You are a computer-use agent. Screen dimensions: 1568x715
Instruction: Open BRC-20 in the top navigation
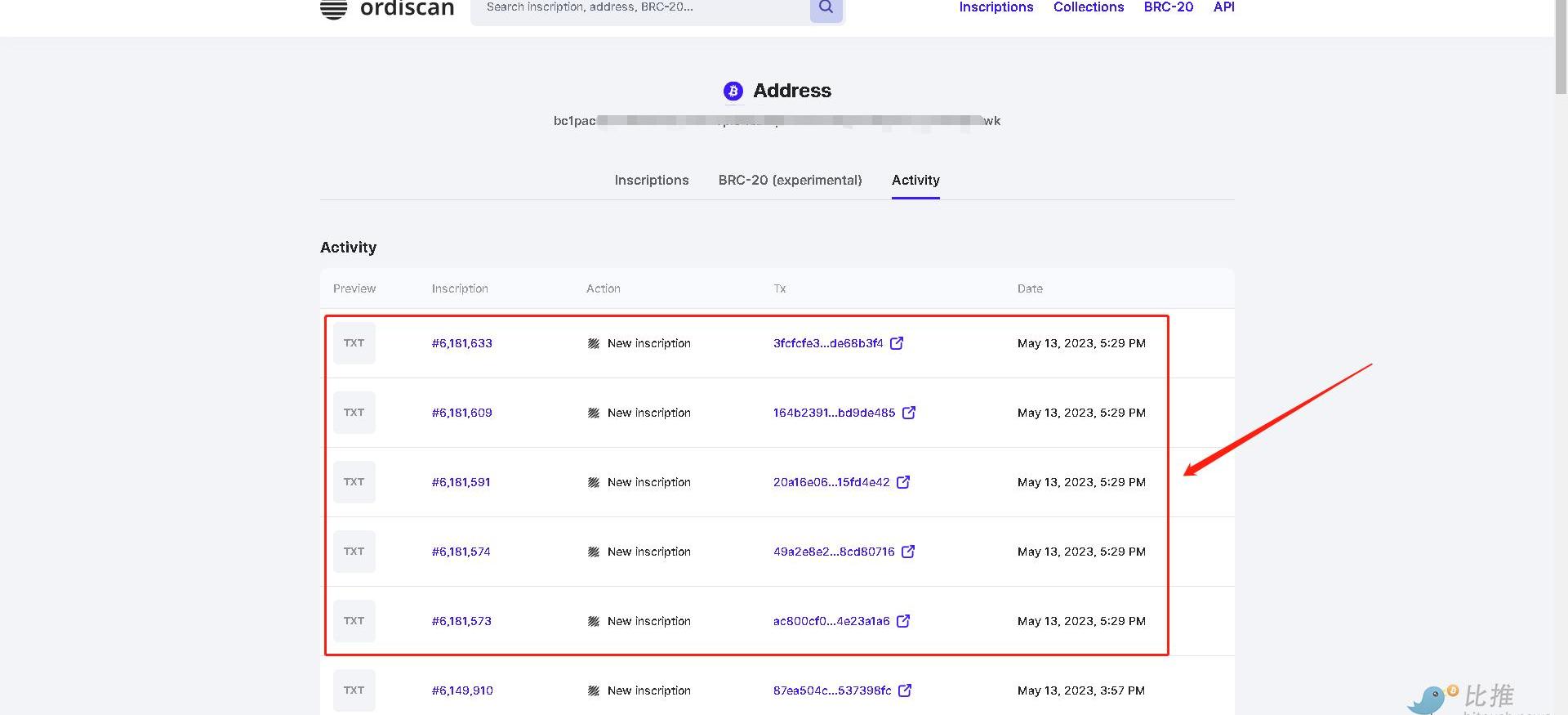click(1168, 7)
